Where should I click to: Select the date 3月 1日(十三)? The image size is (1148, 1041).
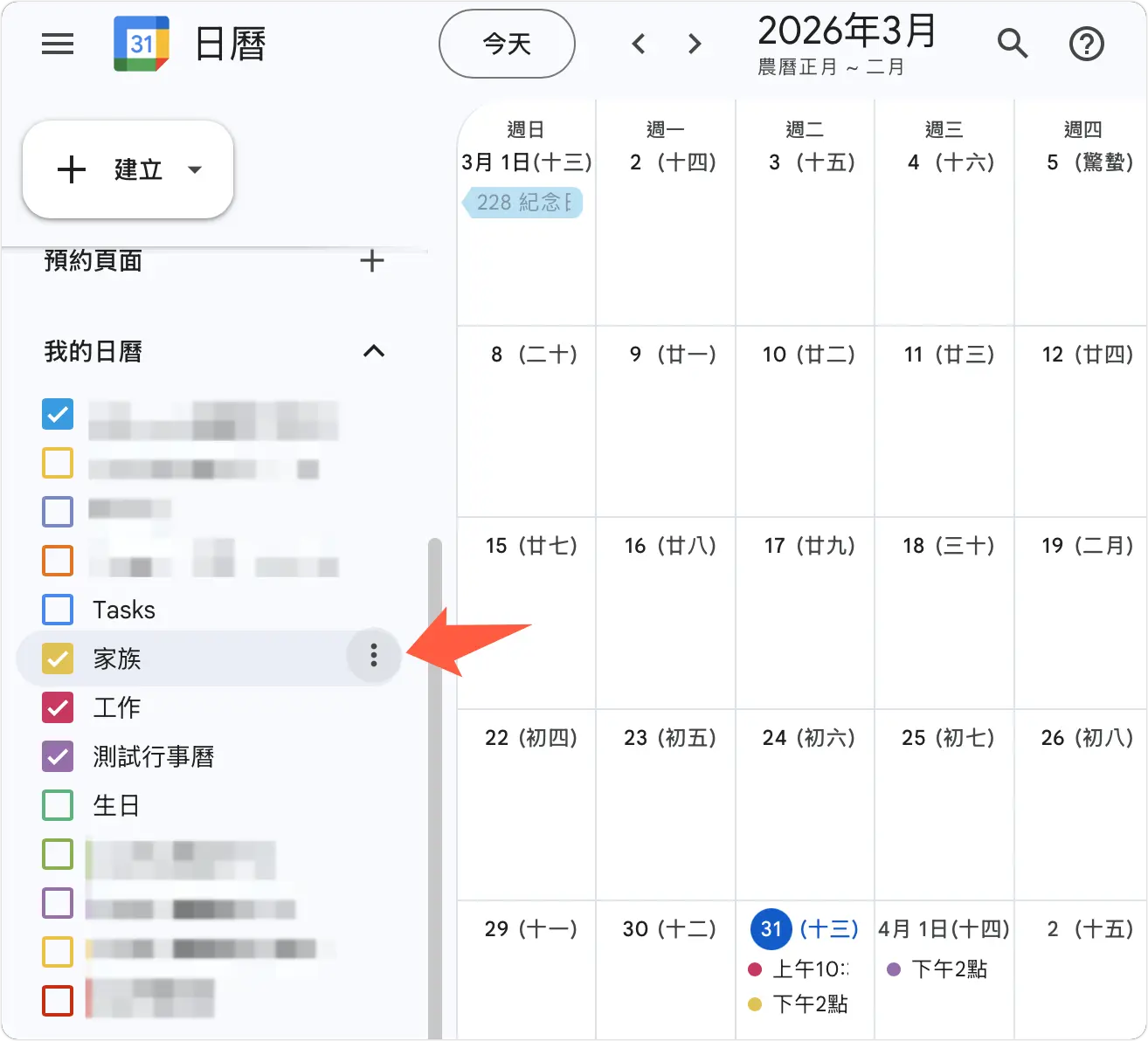(527, 162)
